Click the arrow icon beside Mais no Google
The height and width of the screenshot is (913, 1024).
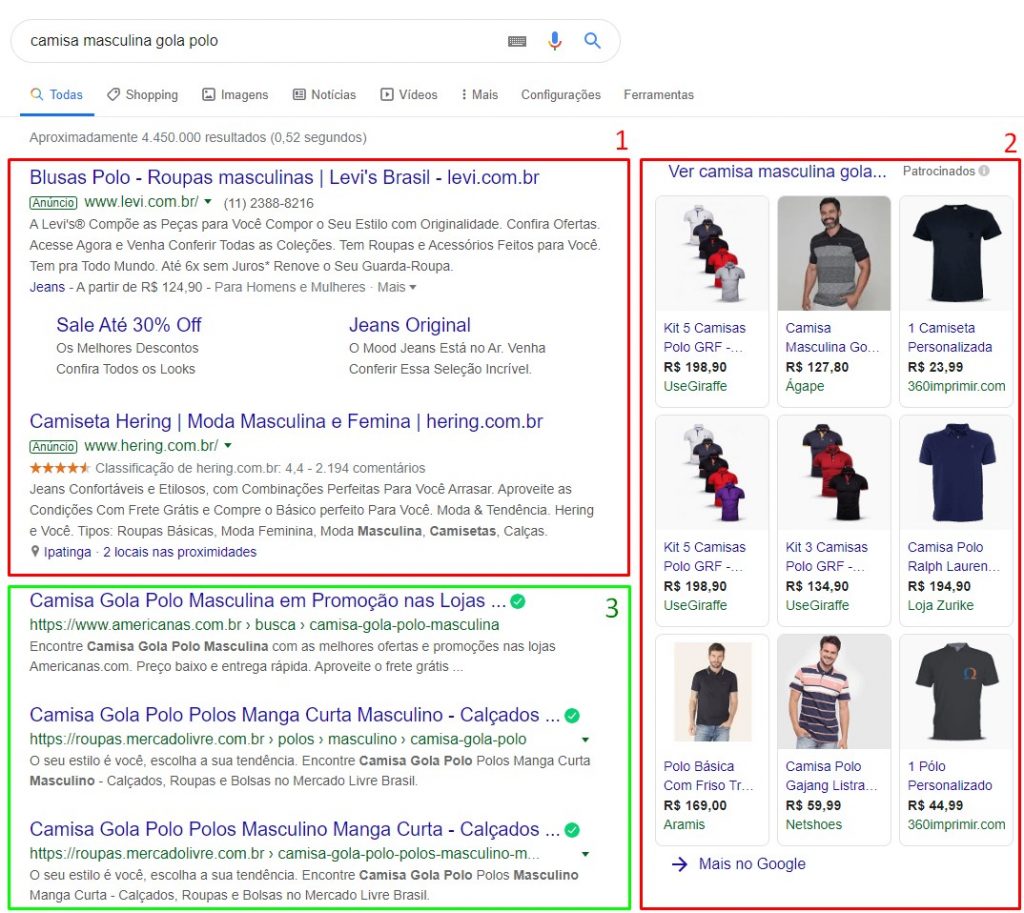(x=680, y=864)
